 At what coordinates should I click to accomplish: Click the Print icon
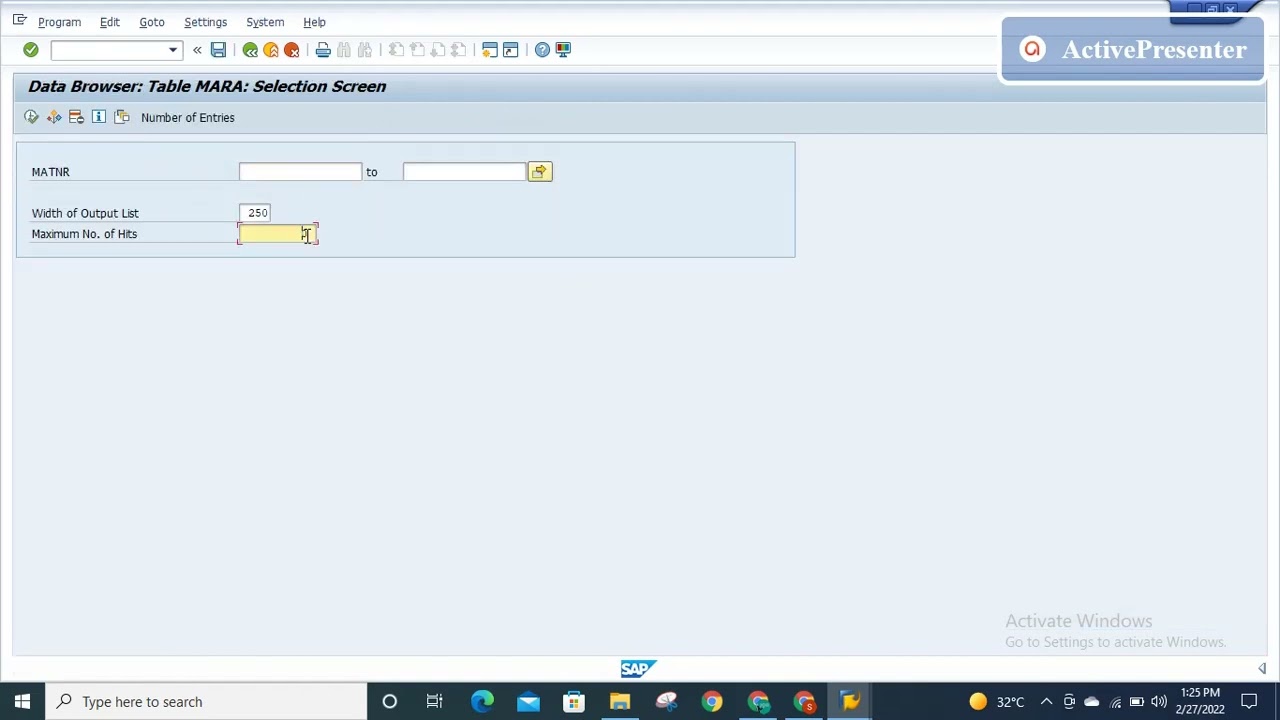[323, 50]
